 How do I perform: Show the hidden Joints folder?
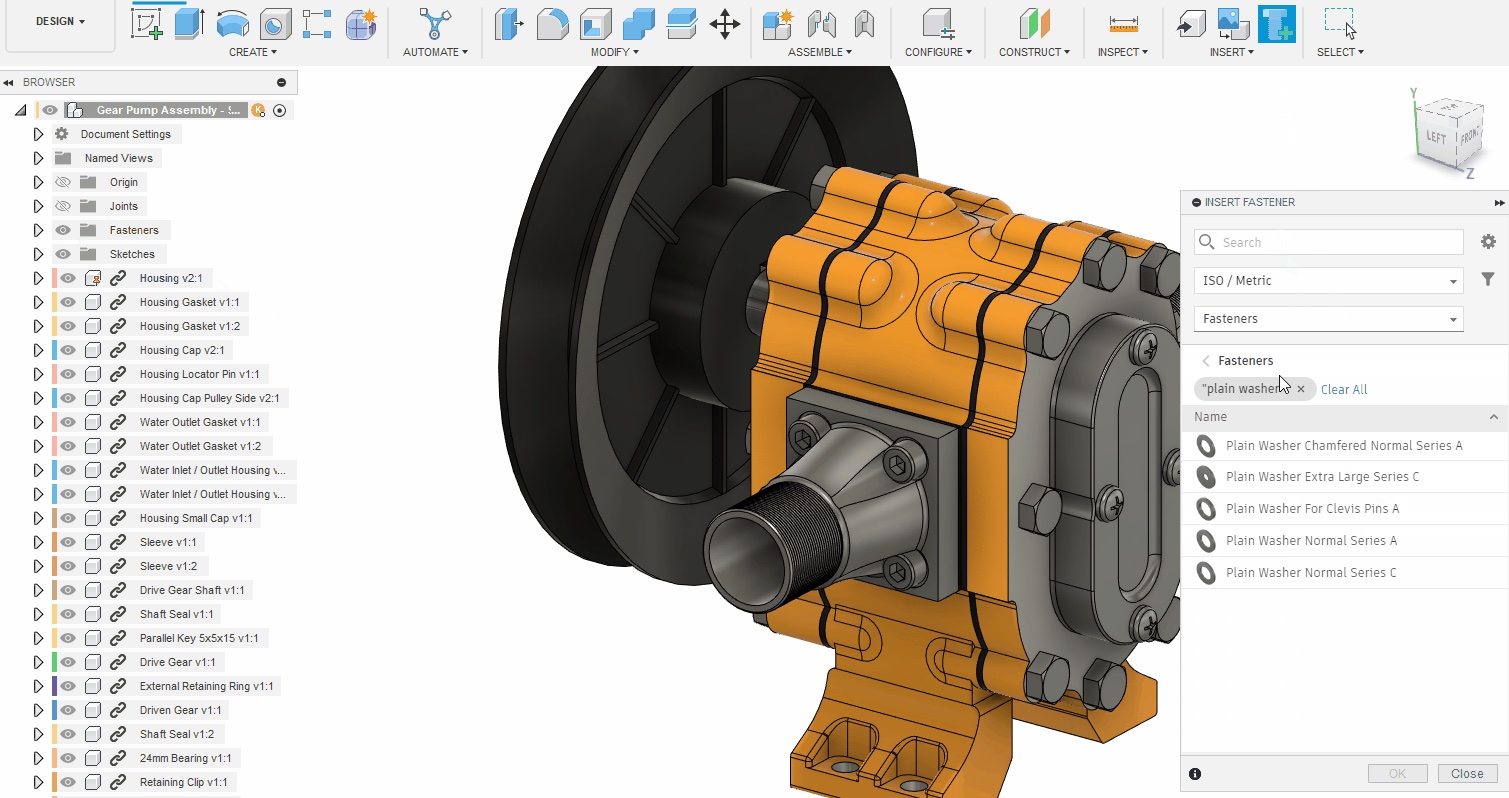(63, 206)
